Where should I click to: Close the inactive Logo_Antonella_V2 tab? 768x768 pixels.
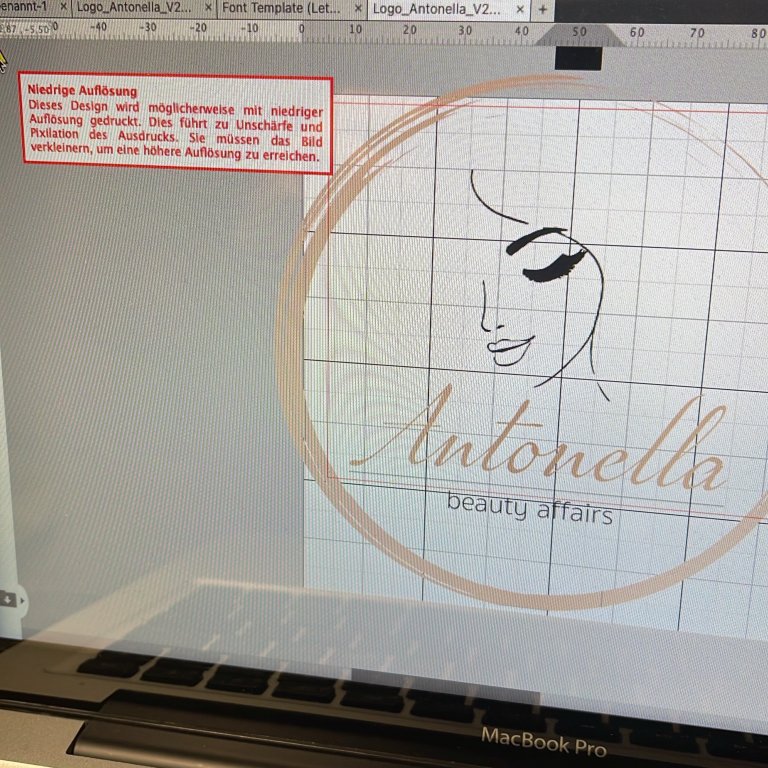pos(208,8)
